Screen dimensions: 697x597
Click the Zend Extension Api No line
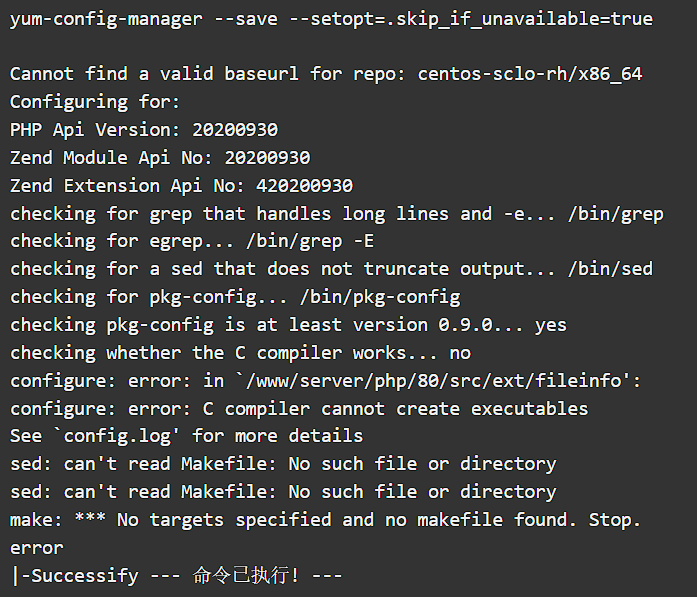(x=181, y=186)
